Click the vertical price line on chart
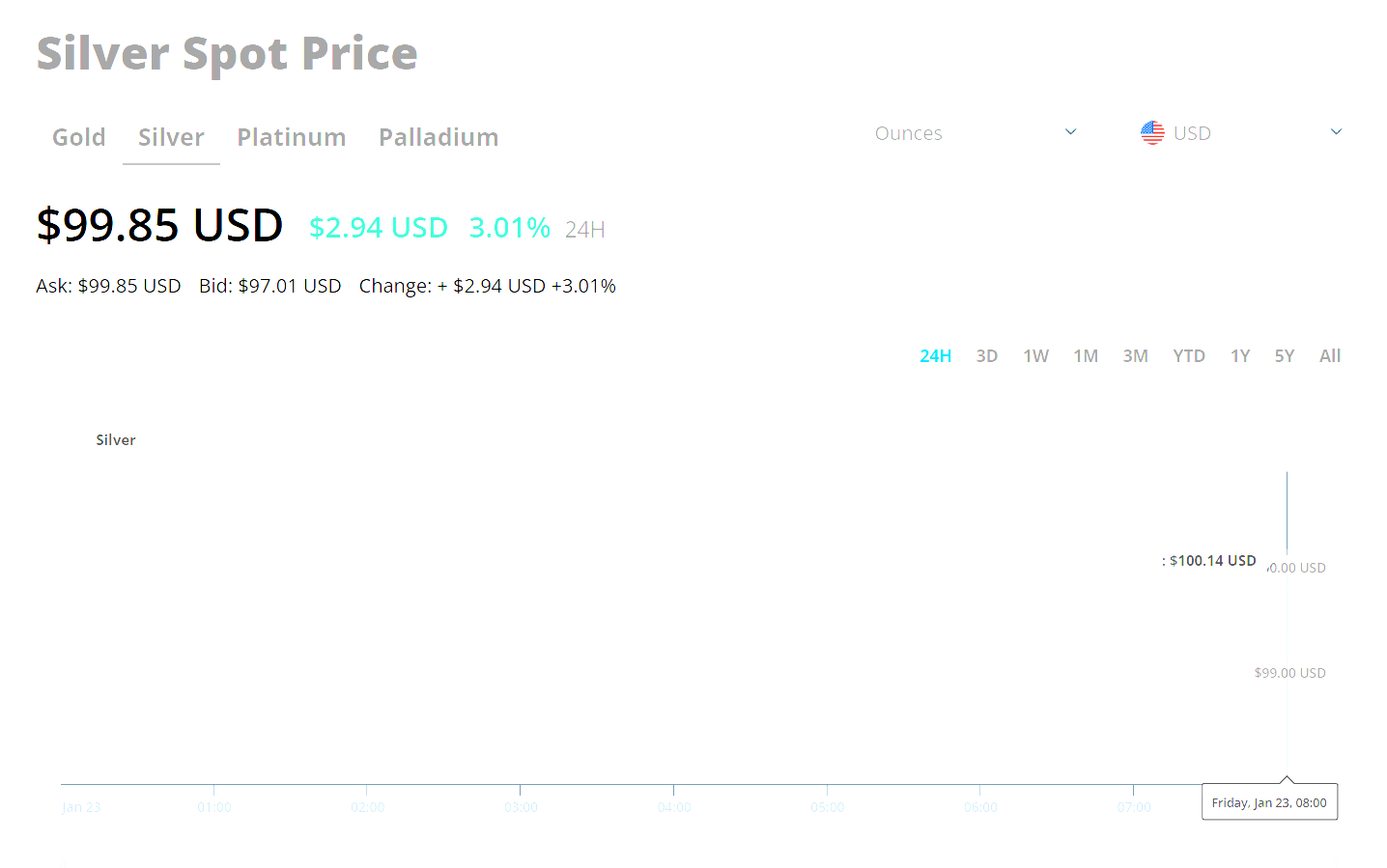Image resolution: width=1387 pixels, height=868 pixels. pos(1287,512)
